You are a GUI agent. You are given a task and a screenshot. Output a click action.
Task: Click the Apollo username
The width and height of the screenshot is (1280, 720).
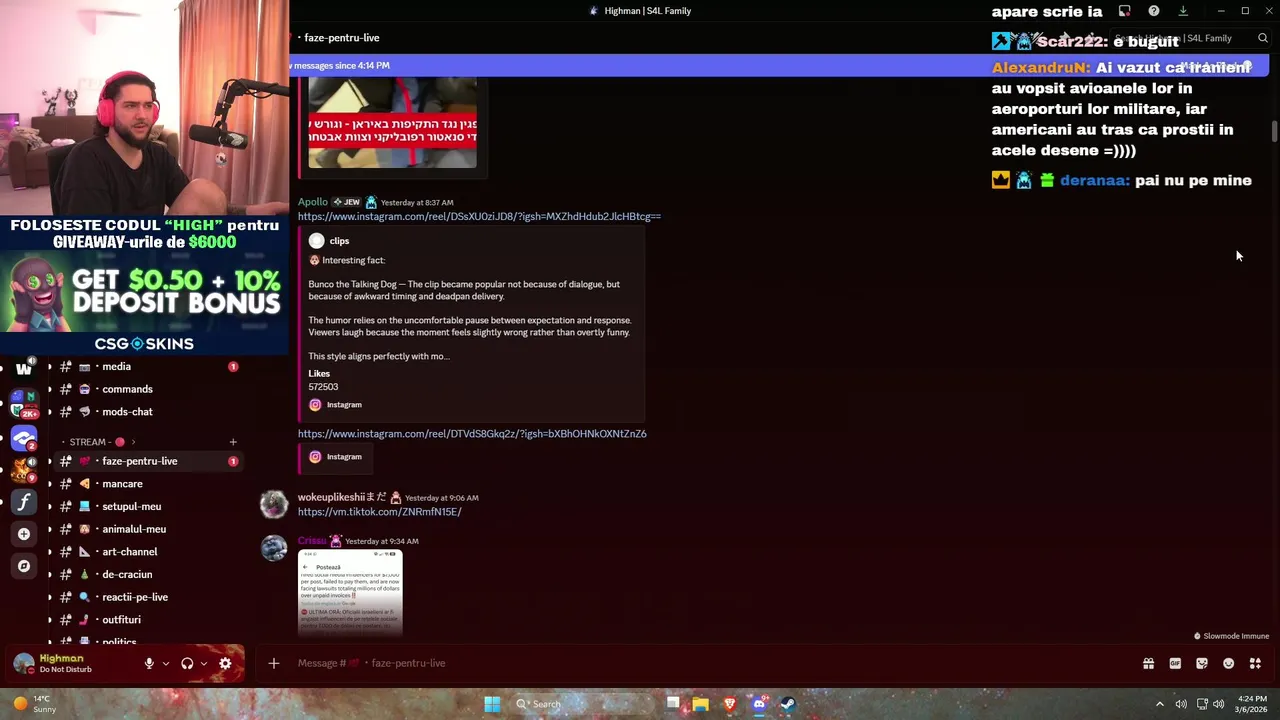(x=313, y=202)
